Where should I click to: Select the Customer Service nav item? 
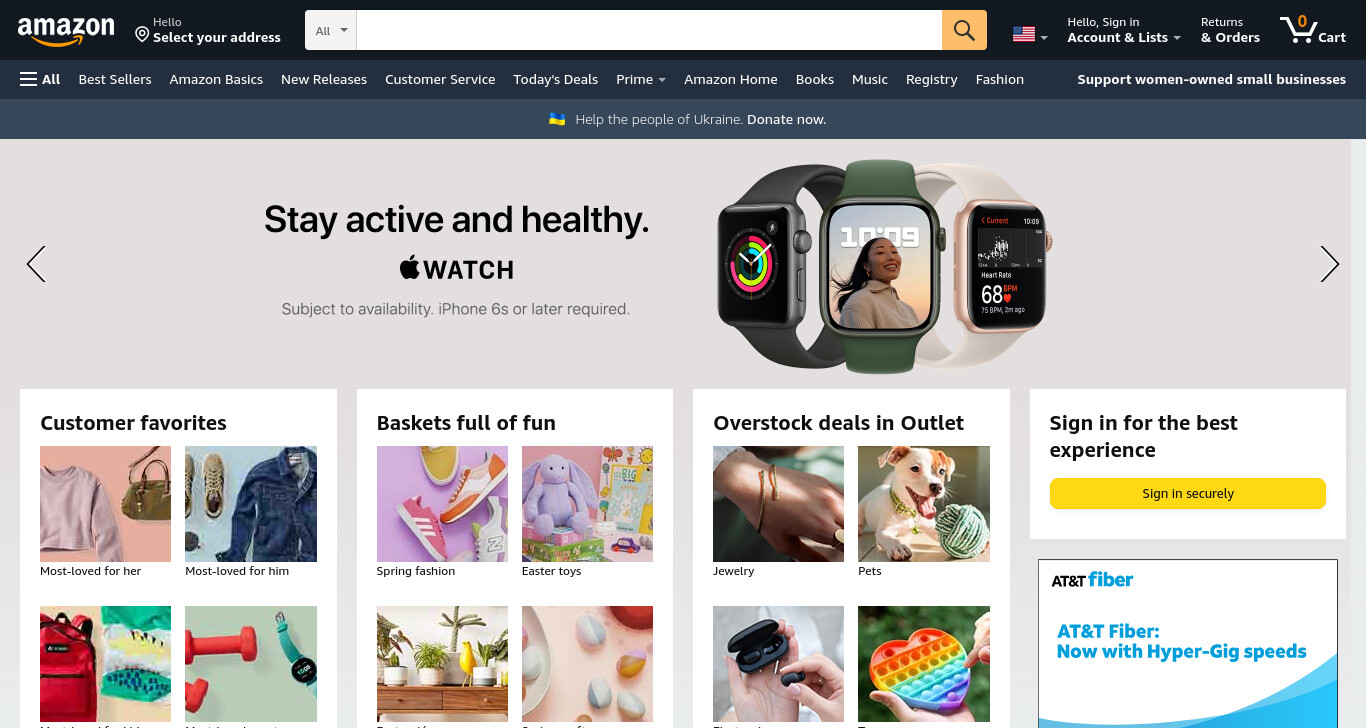point(440,79)
